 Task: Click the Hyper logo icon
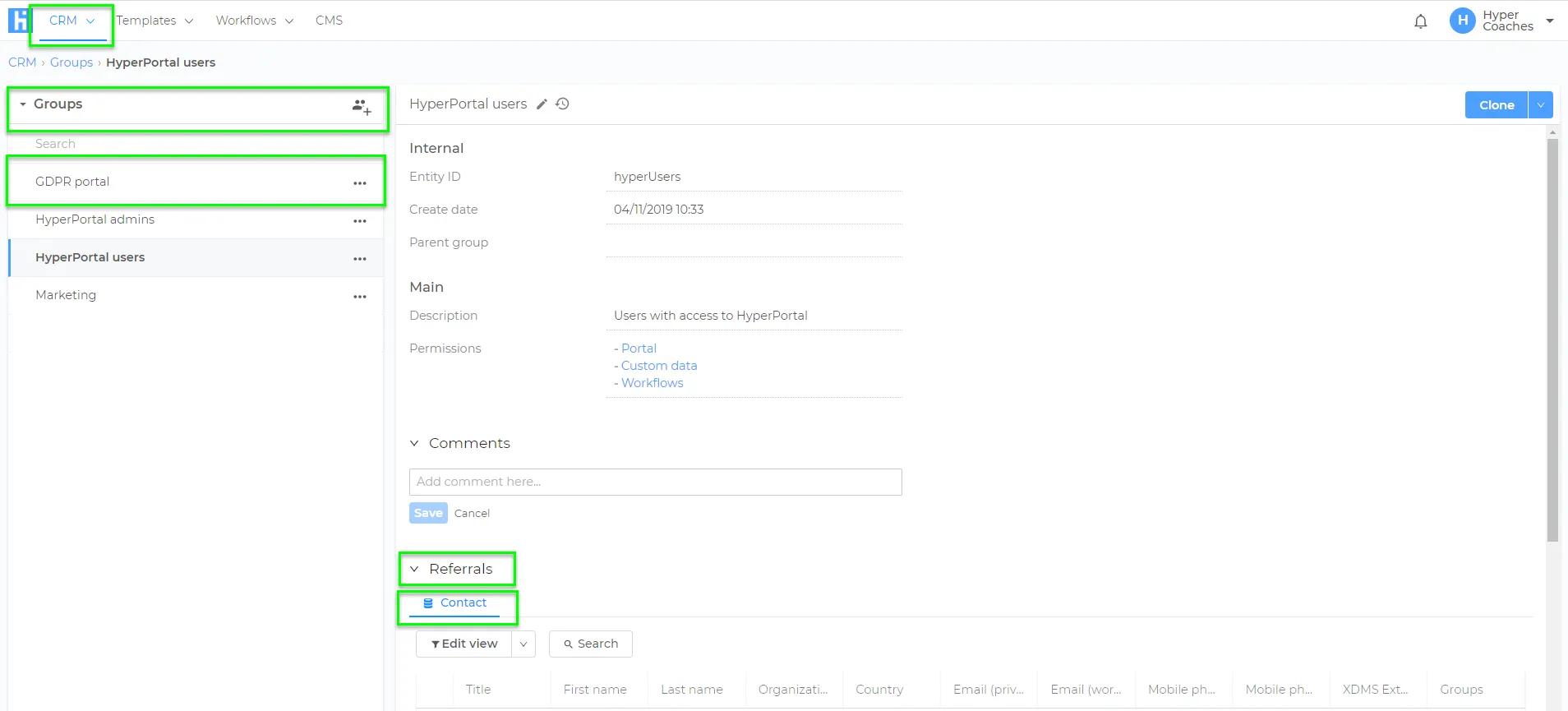(x=18, y=21)
